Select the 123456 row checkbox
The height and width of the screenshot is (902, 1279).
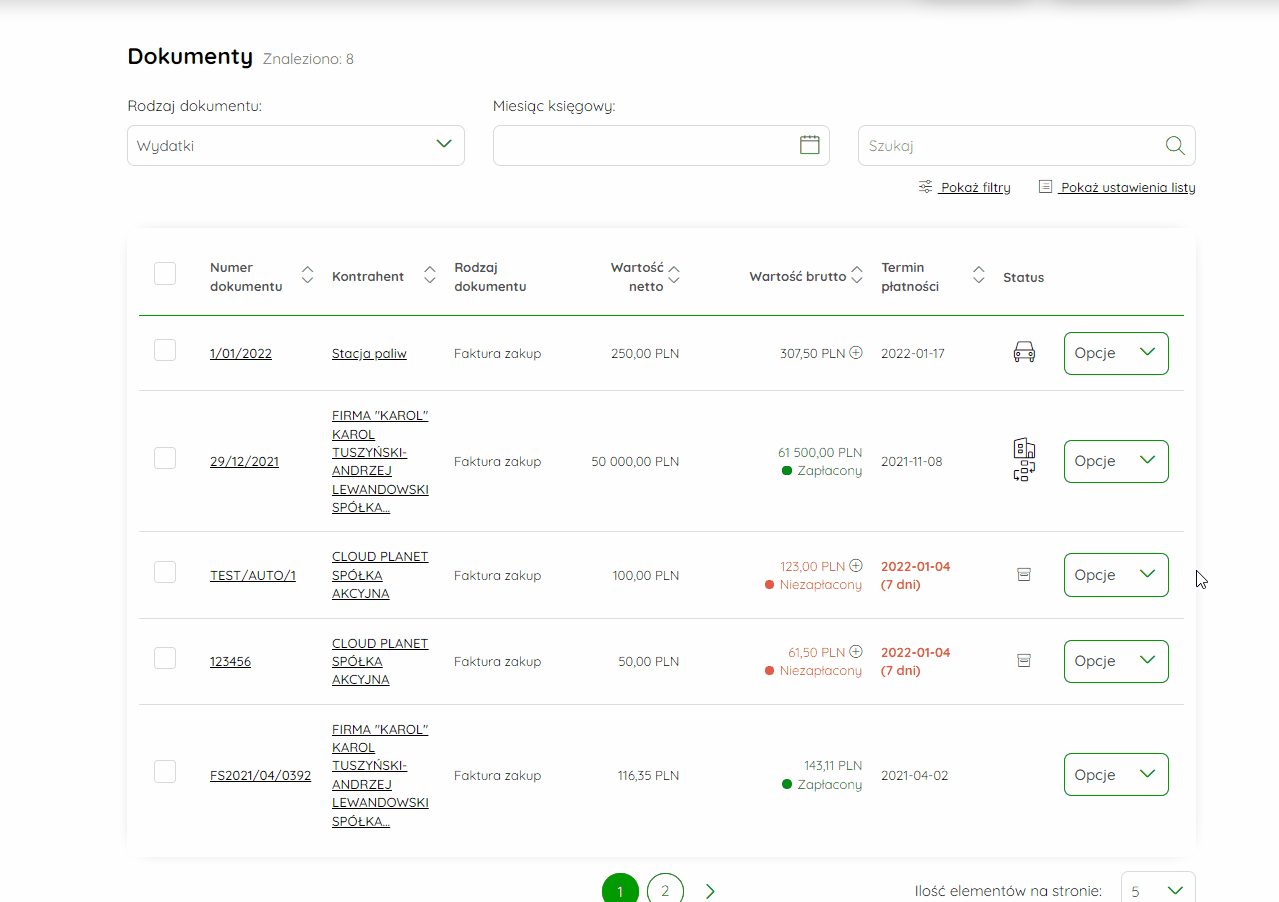[x=165, y=658]
